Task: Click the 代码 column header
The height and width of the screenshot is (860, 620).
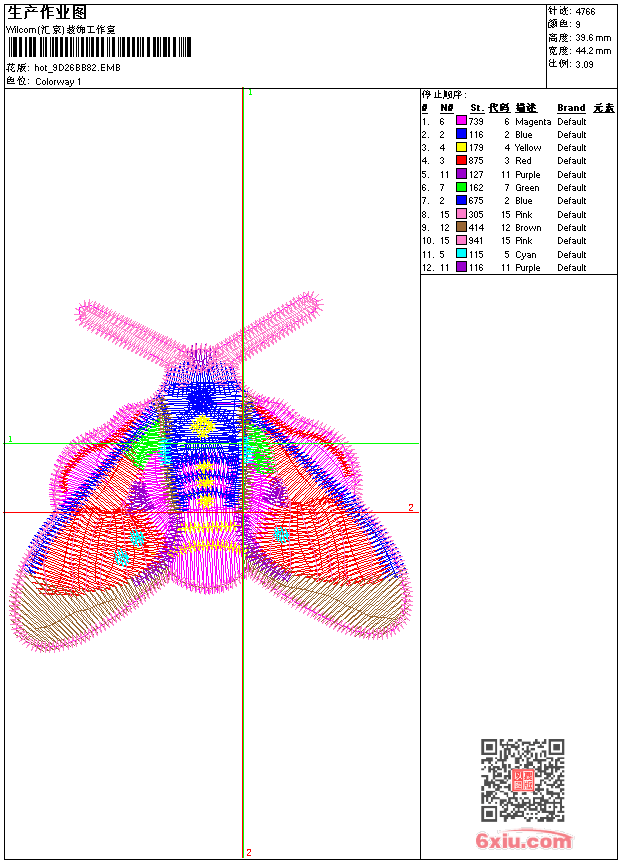Action: tap(499, 108)
